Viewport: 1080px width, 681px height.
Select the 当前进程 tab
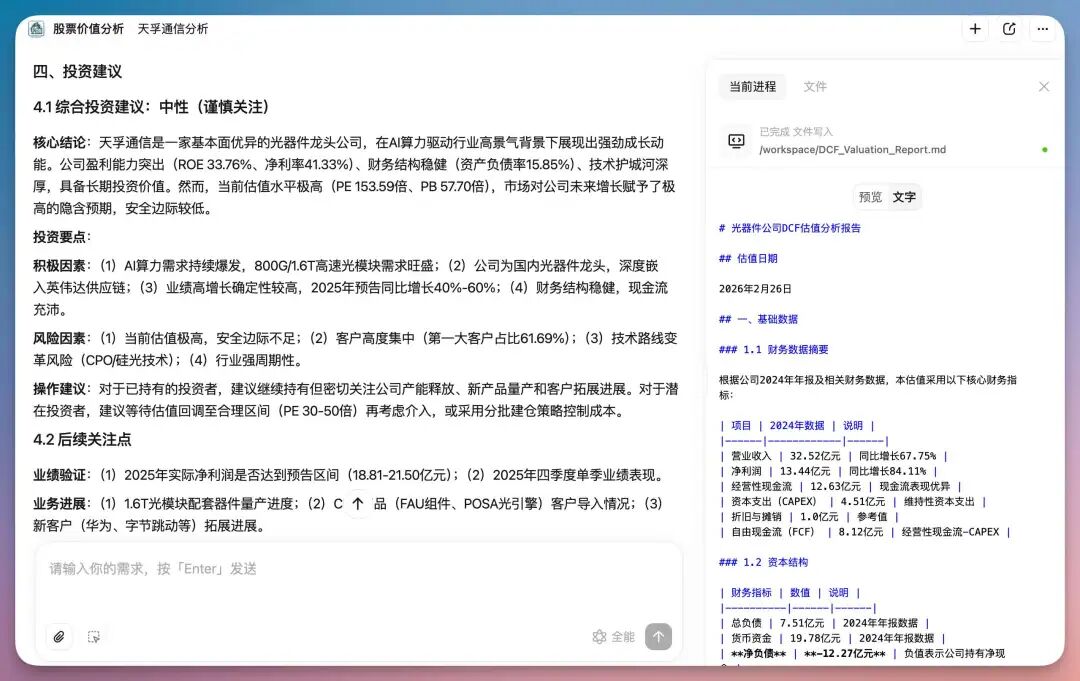(752, 86)
